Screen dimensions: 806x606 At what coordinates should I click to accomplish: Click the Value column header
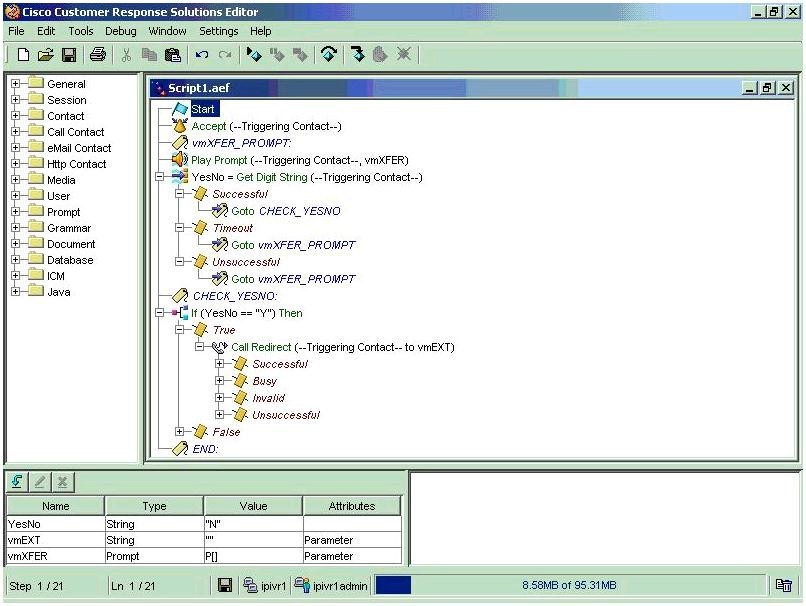pos(253,506)
